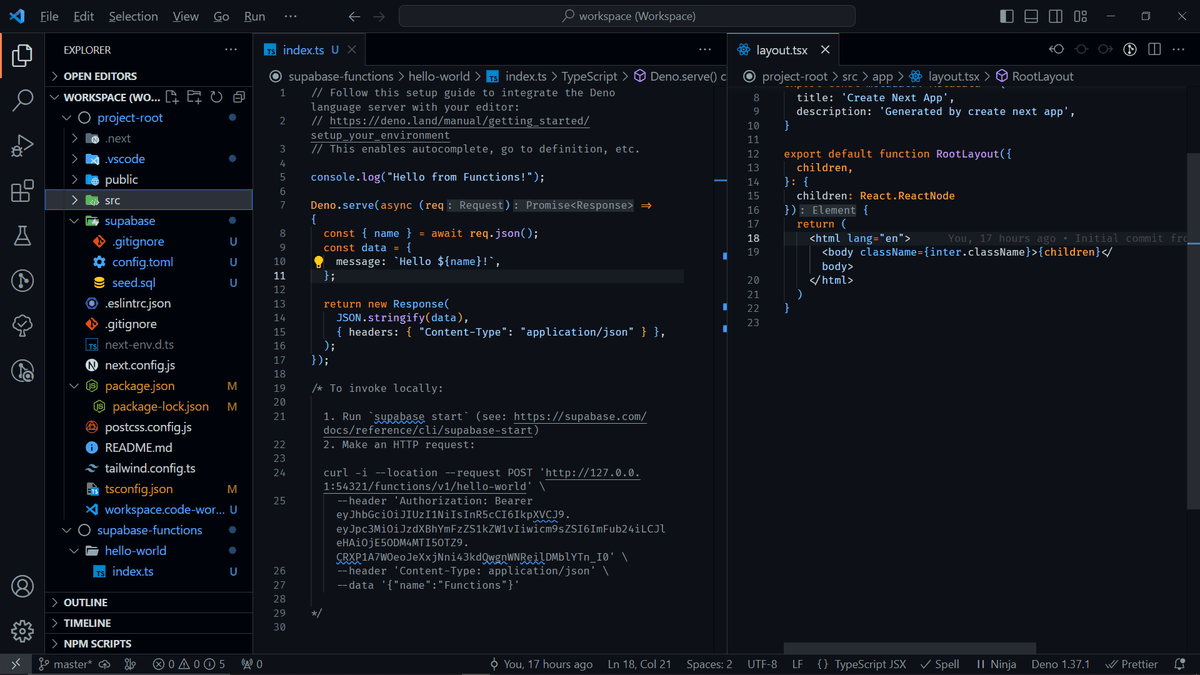Open the remote window indicator in status bar
The image size is (1200, 675).
[15, 664]
